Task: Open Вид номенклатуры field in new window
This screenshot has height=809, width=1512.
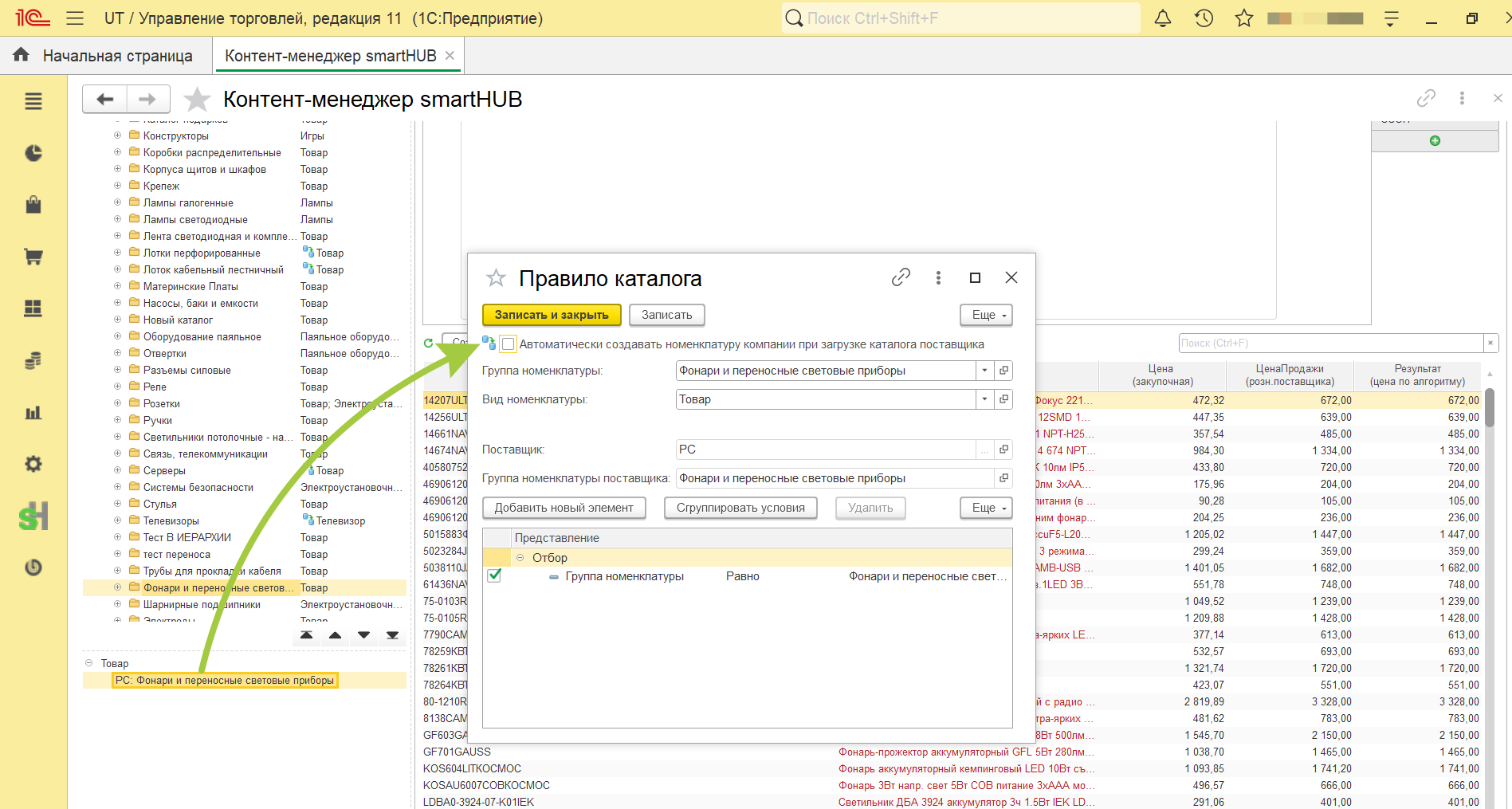Action: [1003, 399]
